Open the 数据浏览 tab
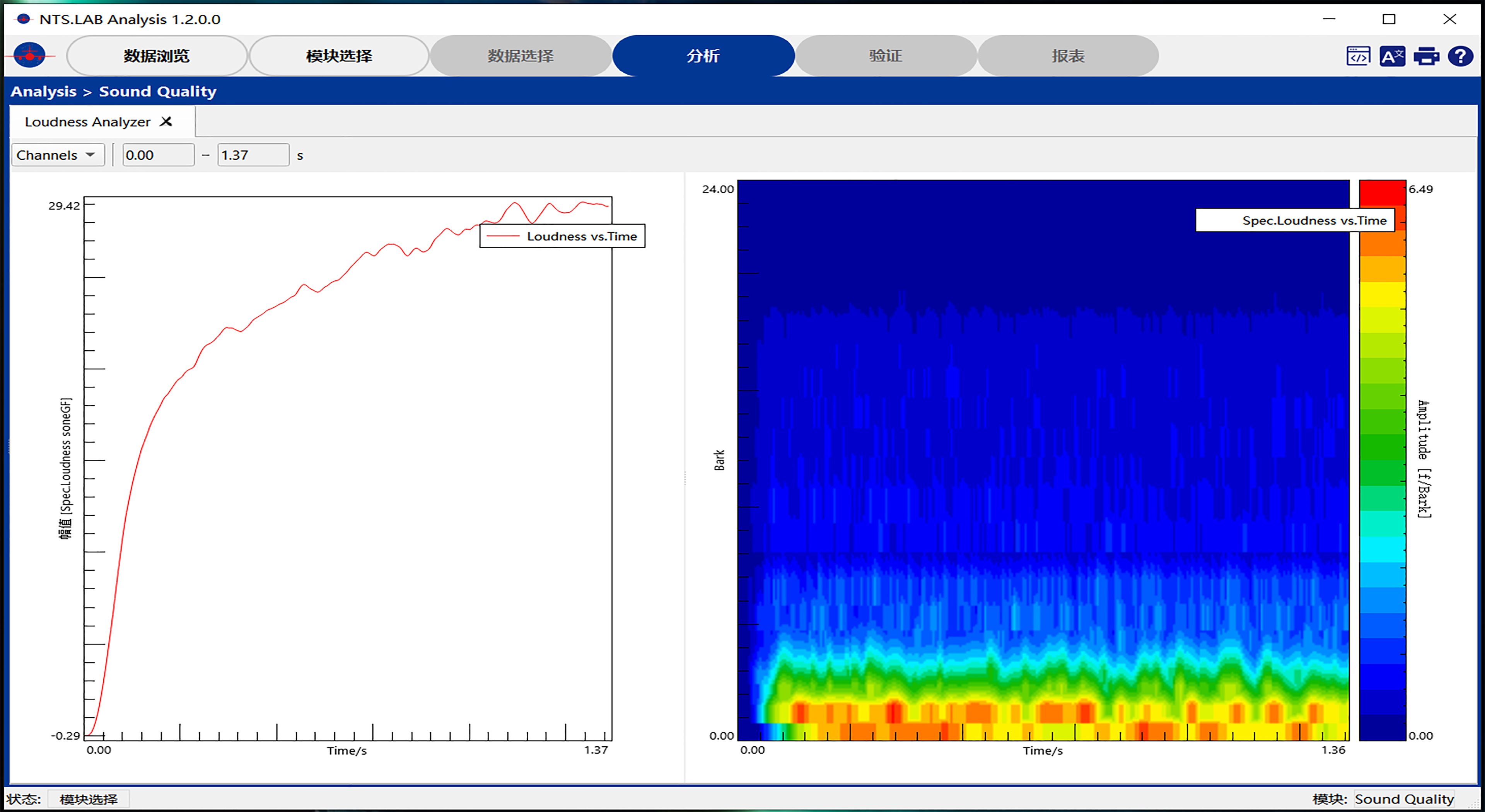Screen dimensions: 1485x812 [156, 56]
